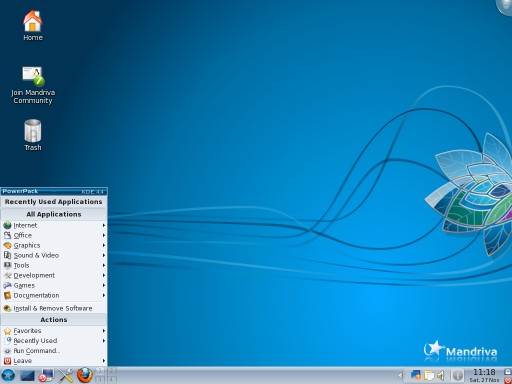Expand the Documentation submenu arrow

pyautogui.click(x=104, y=295)
